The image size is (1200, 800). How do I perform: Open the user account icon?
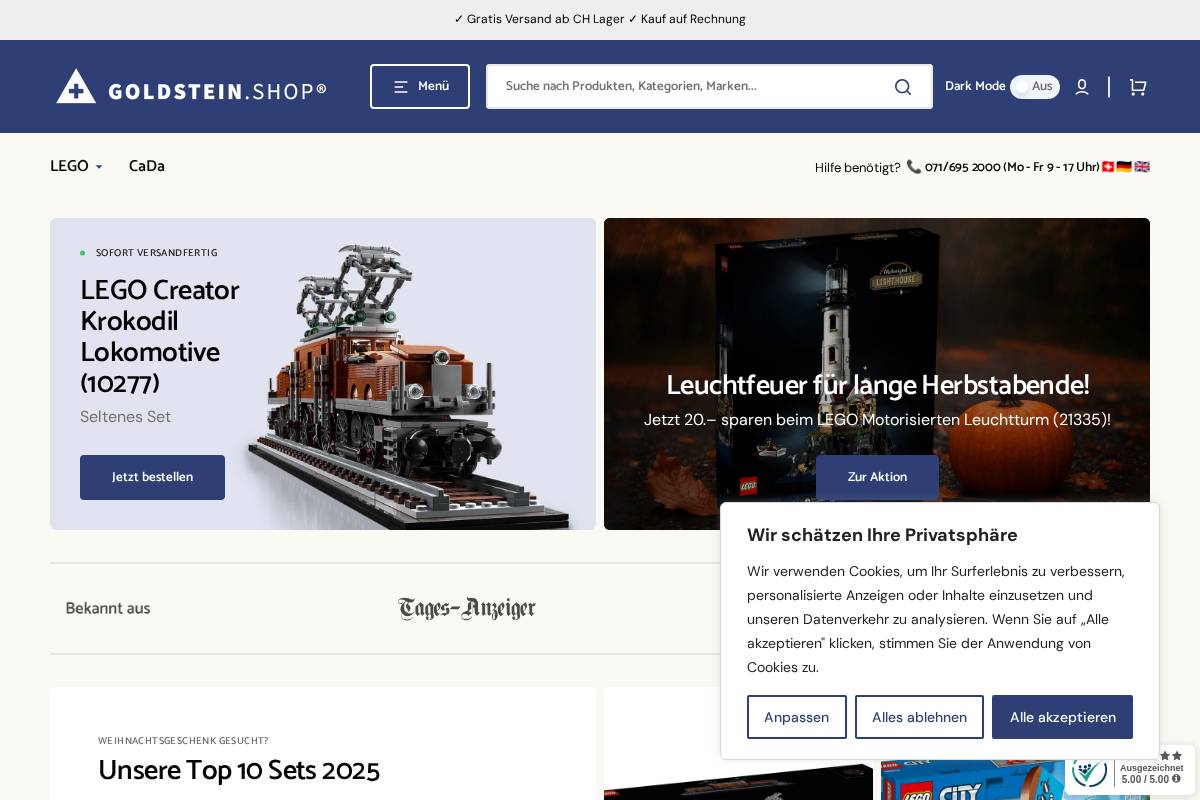pos(1082,86)
